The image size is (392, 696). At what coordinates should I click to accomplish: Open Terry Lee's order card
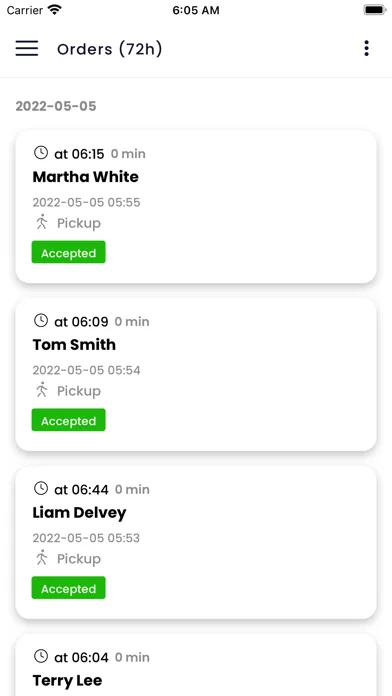pyautogui.click(x=196, y=665)
